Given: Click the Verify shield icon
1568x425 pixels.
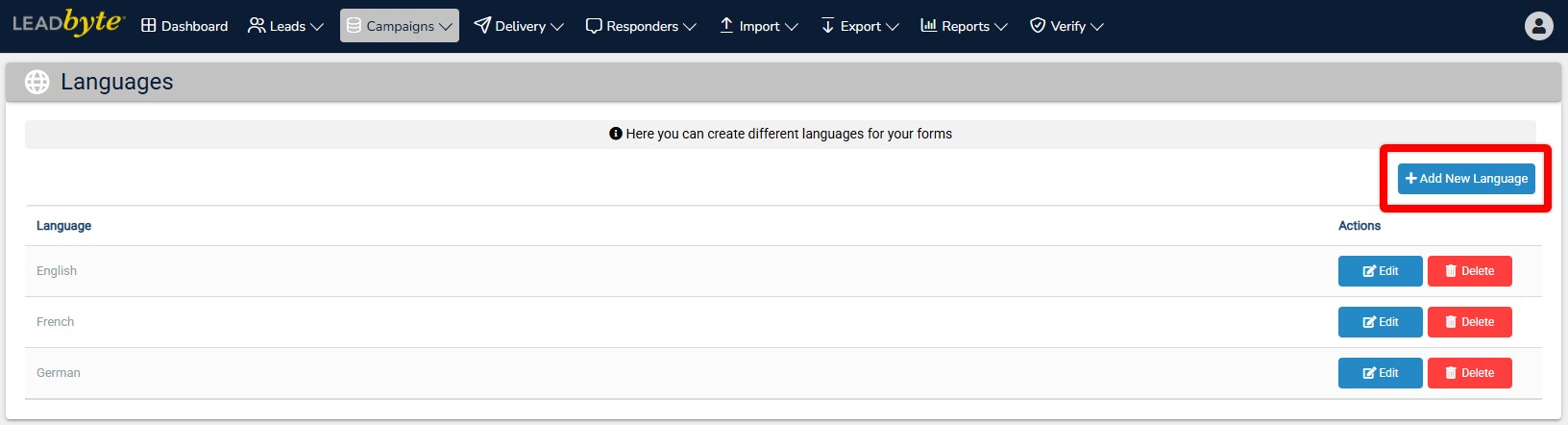Looking at the screenshot, I should (x=1038, y=25).
